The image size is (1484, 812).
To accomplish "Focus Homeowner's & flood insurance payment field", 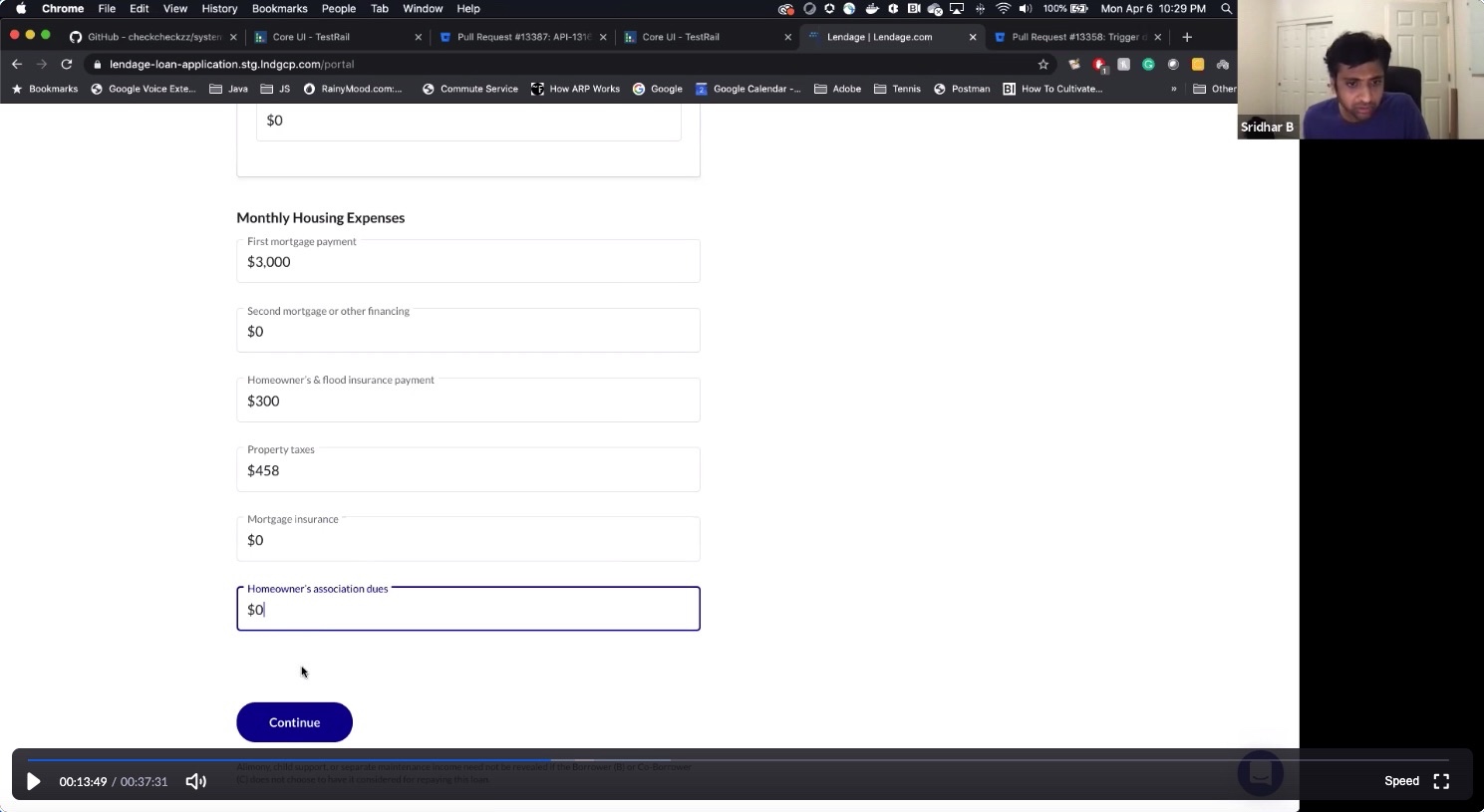I will 468,401.
